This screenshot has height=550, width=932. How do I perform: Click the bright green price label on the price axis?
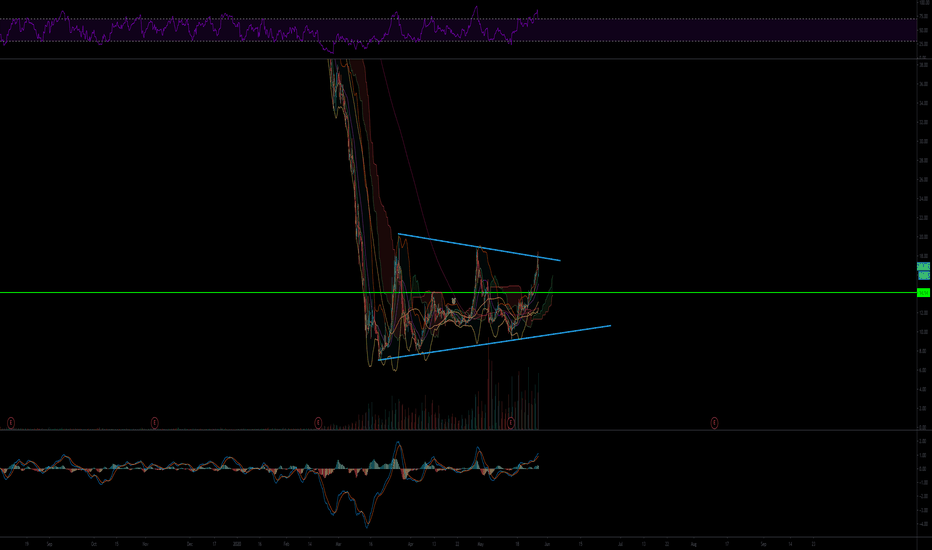[x=924, y=293]
